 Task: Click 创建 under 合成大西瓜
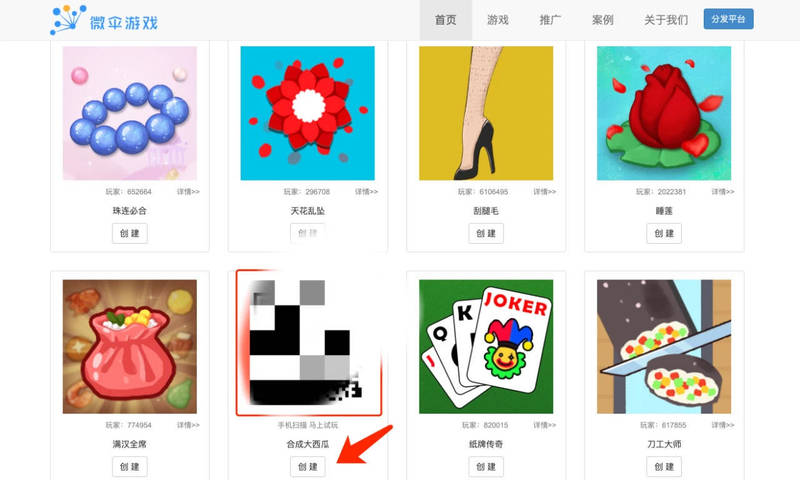click(x=308, y=466)
